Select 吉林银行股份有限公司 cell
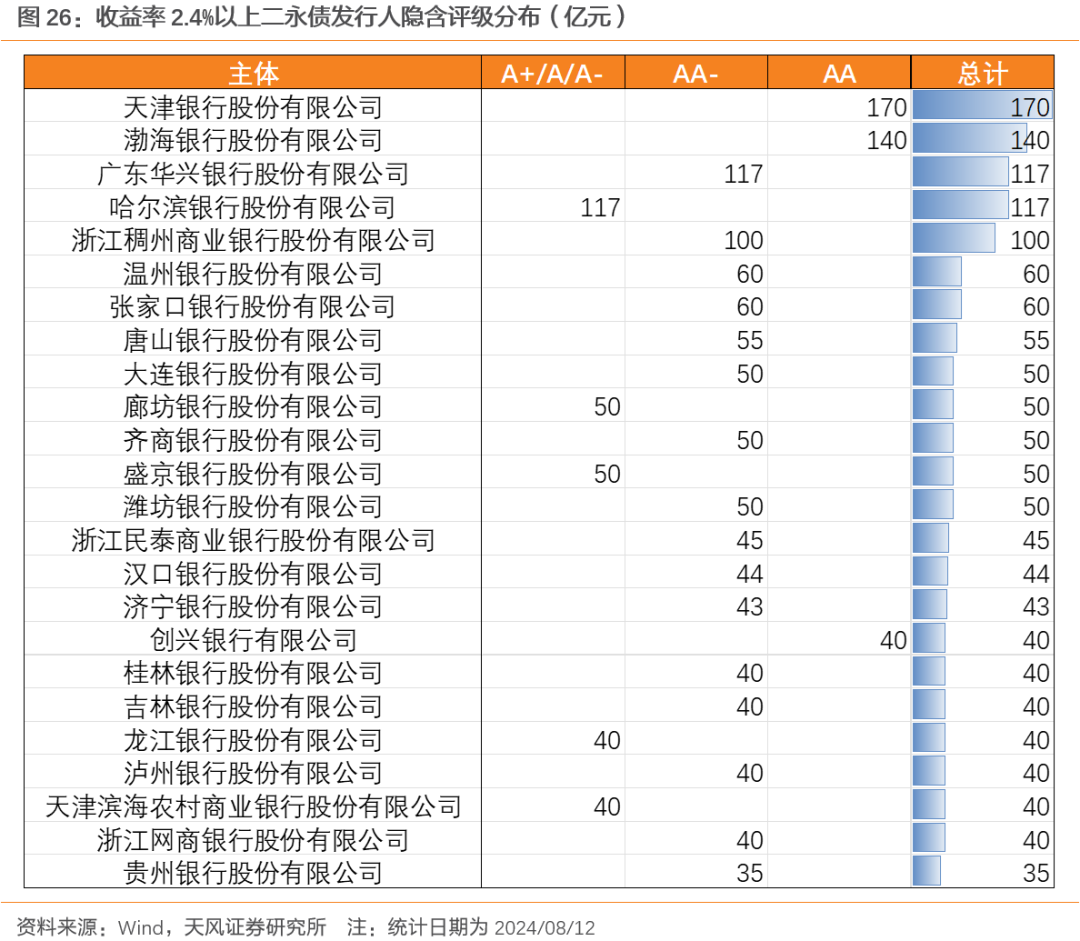The width and height of the screenshot is (1080, 941). click(253, 706)
